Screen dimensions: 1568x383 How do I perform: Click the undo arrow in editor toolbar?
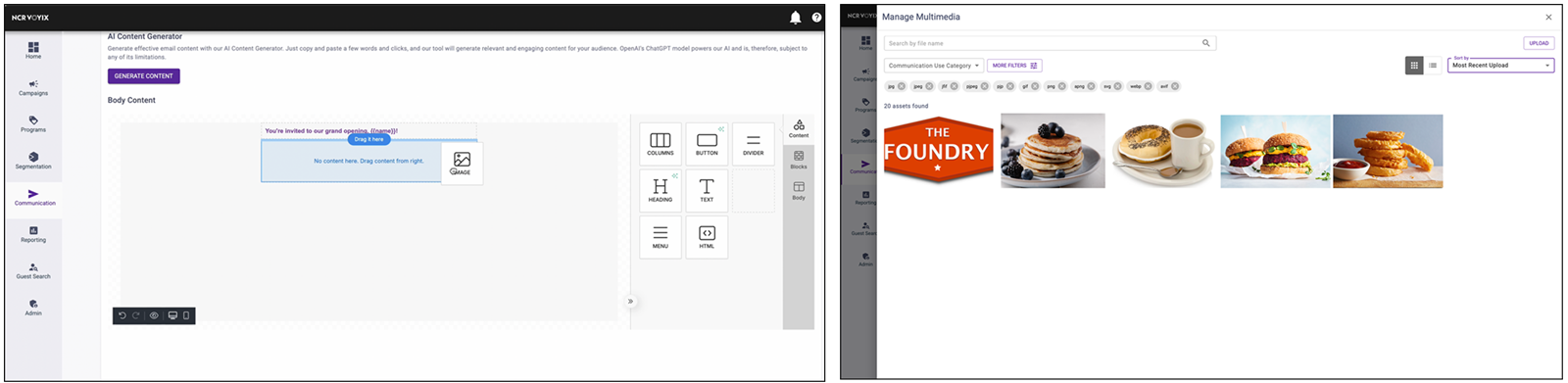[x=122, y=315]
